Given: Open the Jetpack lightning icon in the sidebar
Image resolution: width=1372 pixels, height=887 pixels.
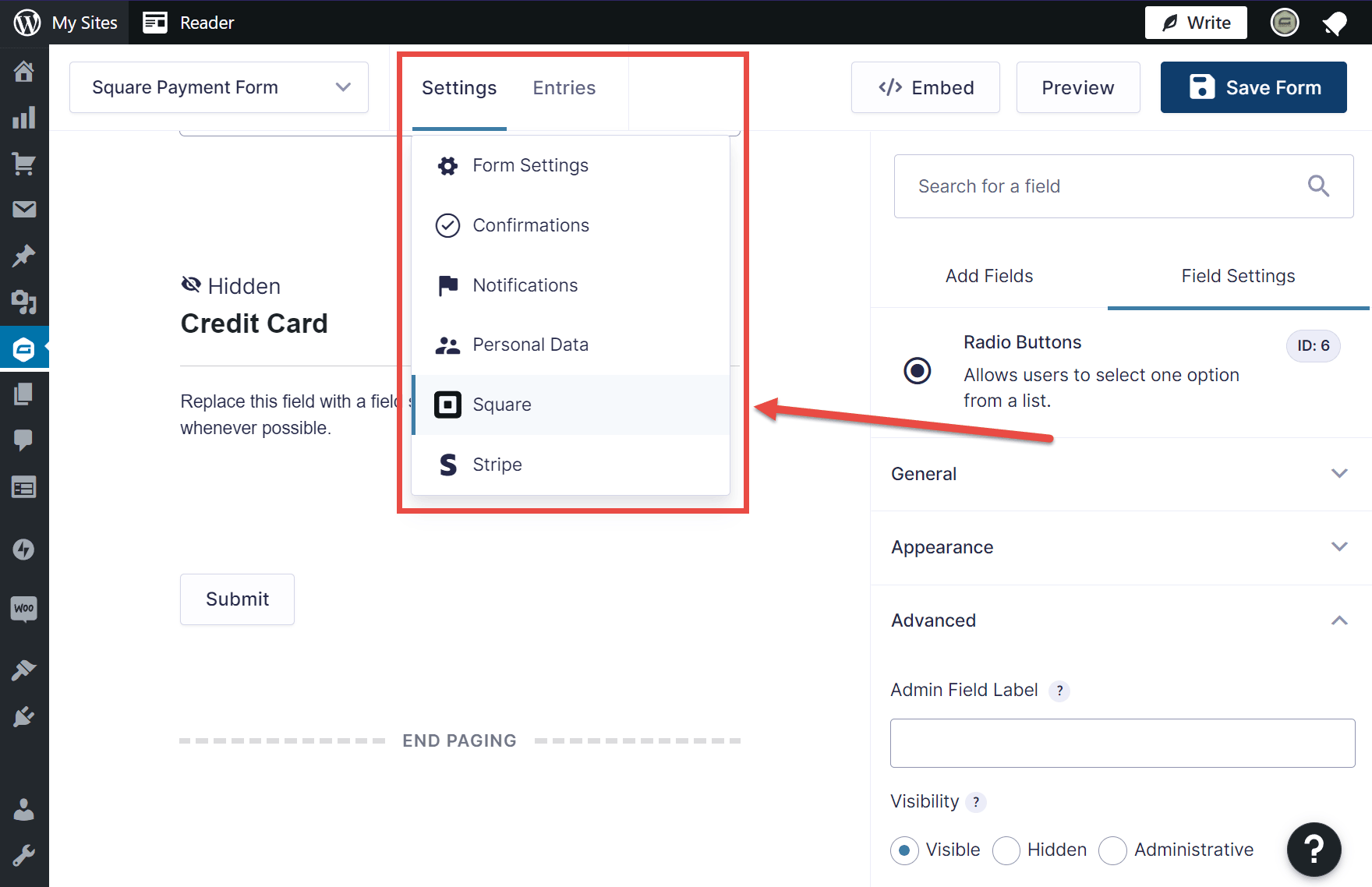Looking at the screenshot, I should [24, 550].
